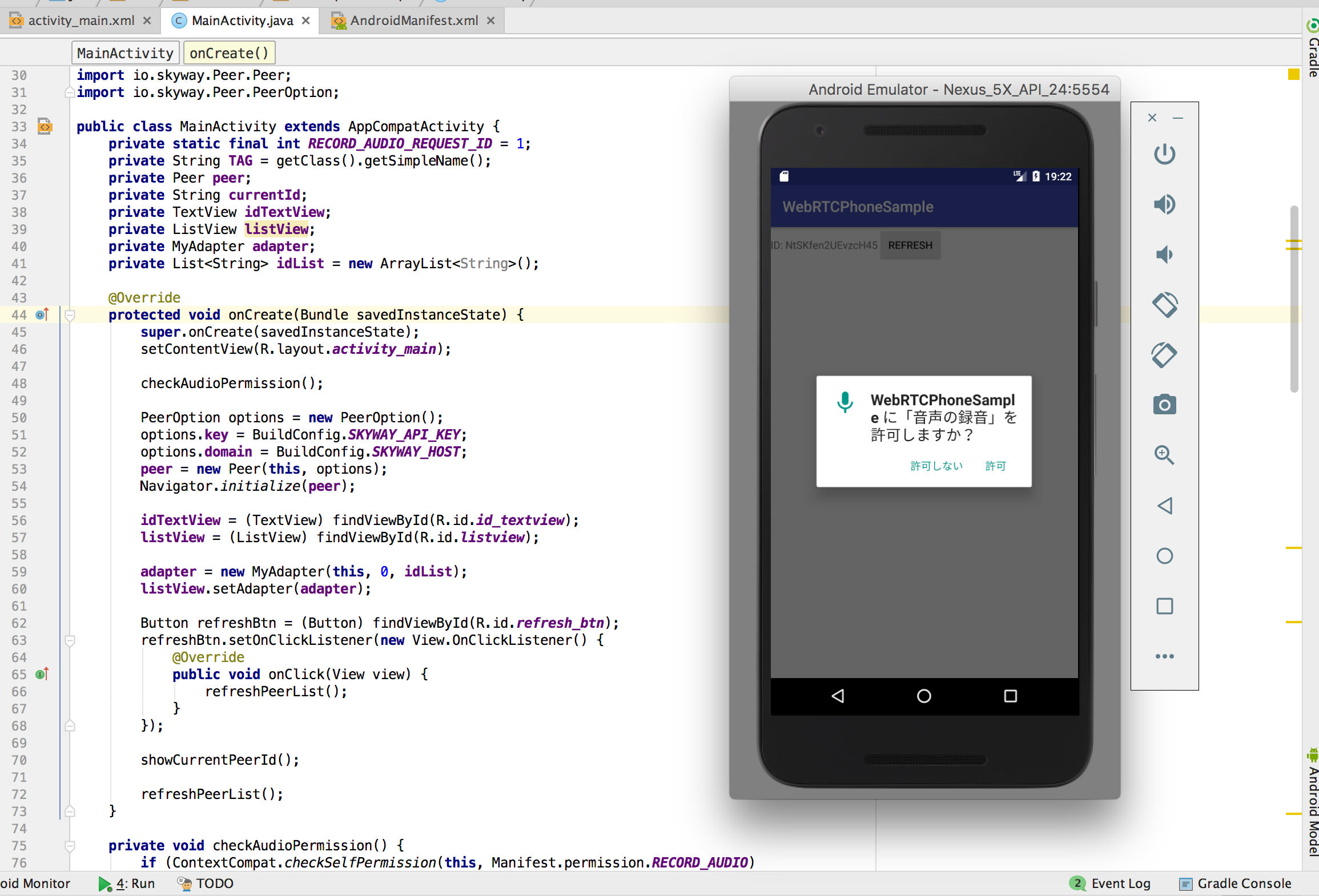
Task: Start the app with the Run play icon
Action: point(105,883)
